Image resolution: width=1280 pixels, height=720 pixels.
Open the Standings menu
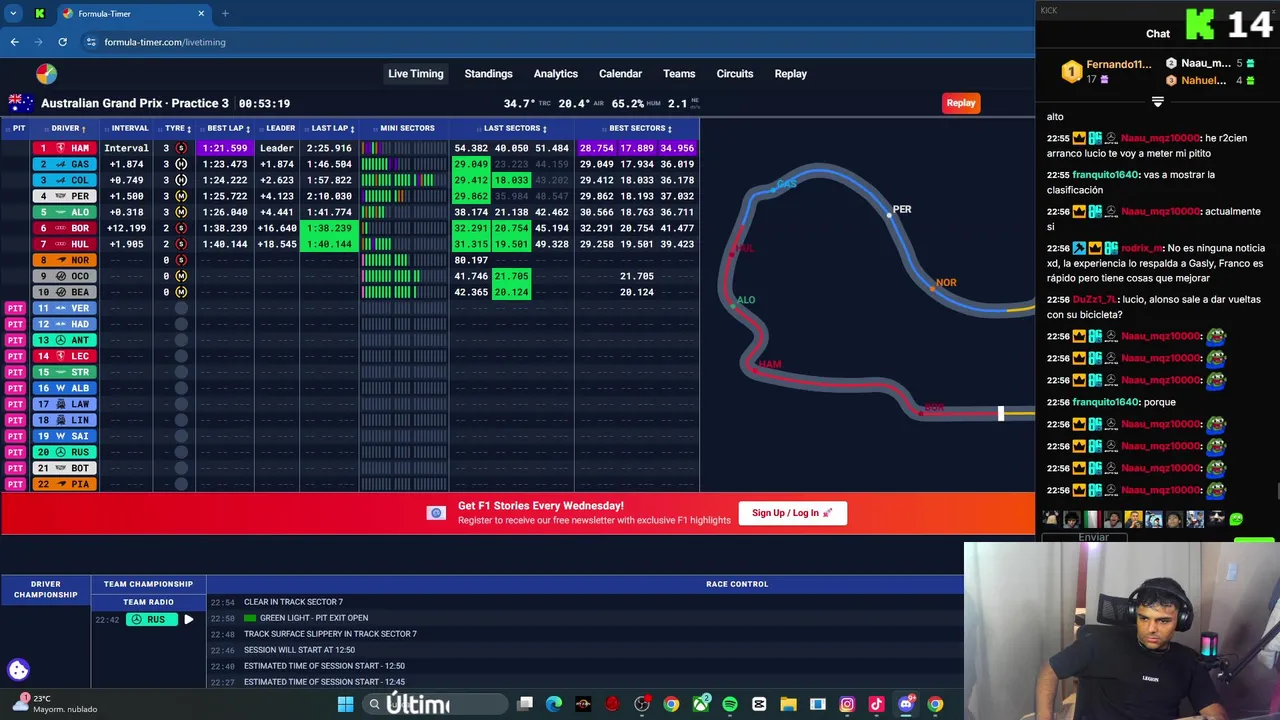(488, 74)
